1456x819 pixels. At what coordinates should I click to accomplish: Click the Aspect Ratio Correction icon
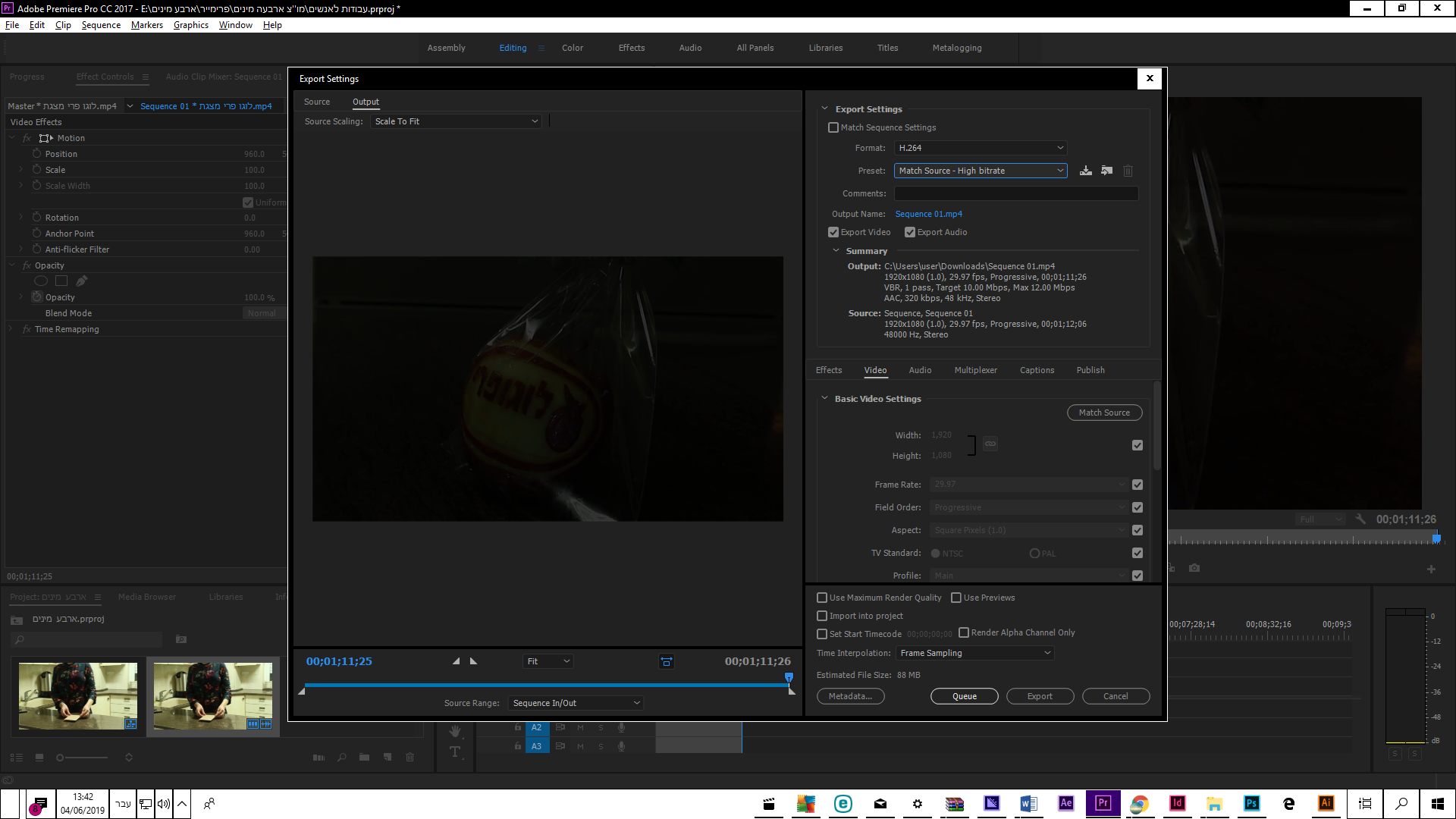pos(667,661)
